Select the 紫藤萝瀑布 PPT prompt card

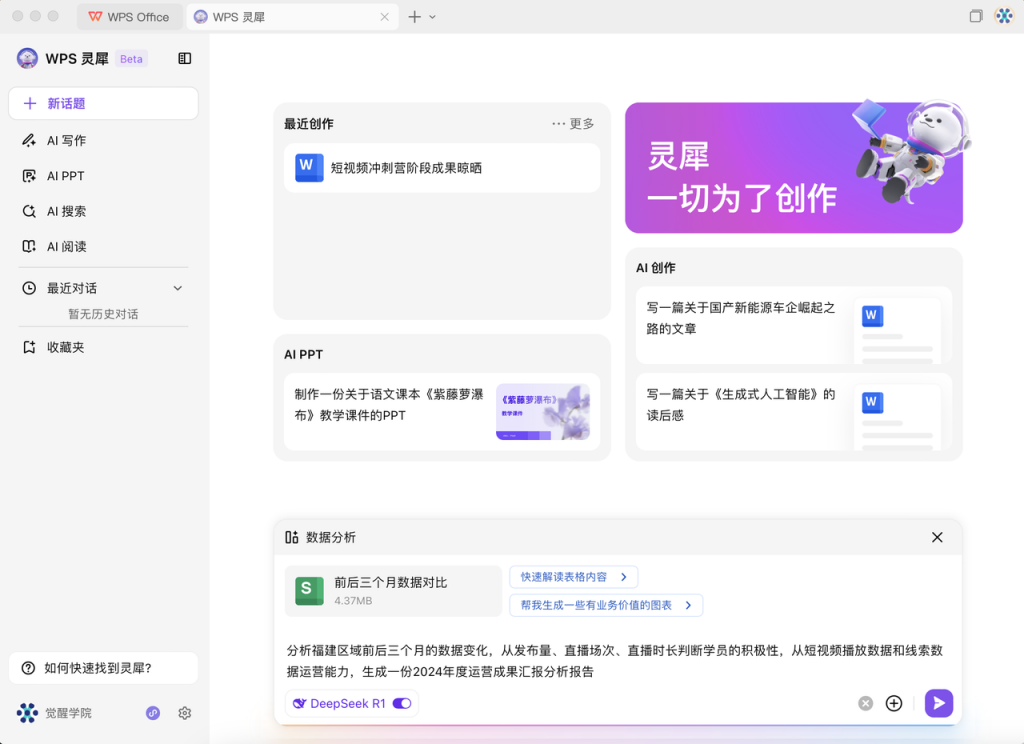[442, 412]
